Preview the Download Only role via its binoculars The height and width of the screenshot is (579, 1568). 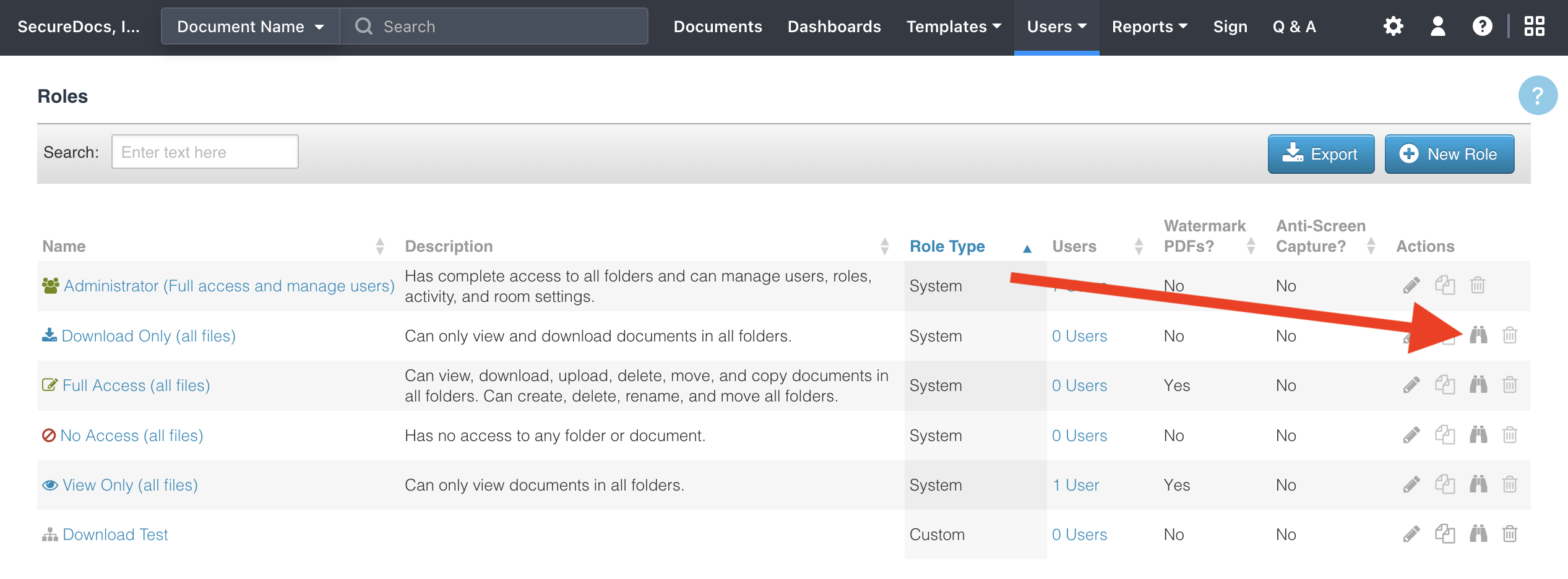click(1478, 335)
